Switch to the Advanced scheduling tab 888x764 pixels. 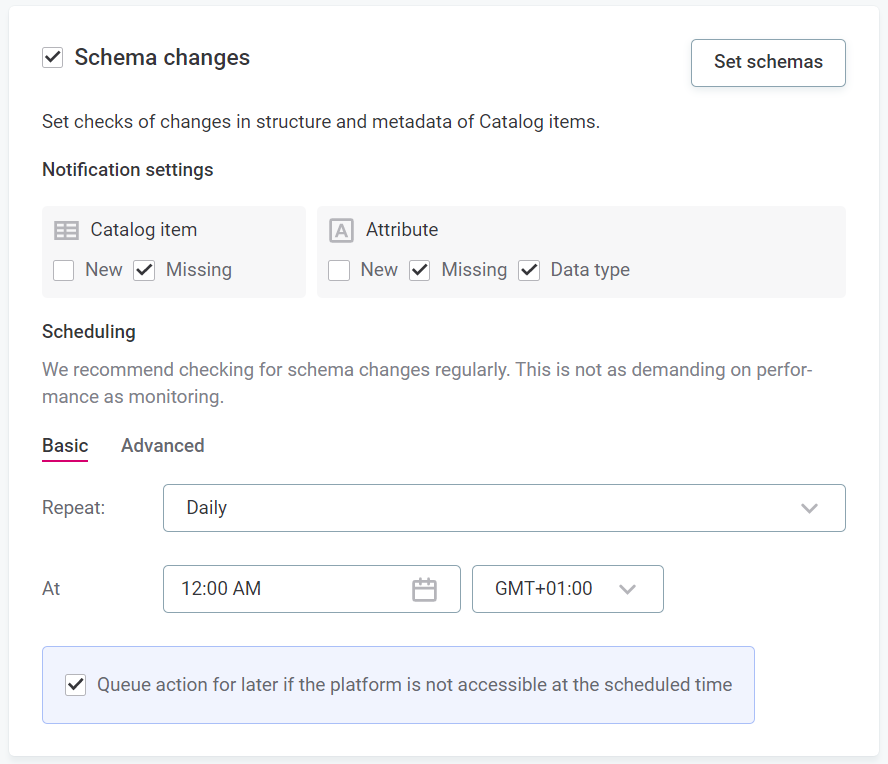pyautogui.click(x=162, y=446)
